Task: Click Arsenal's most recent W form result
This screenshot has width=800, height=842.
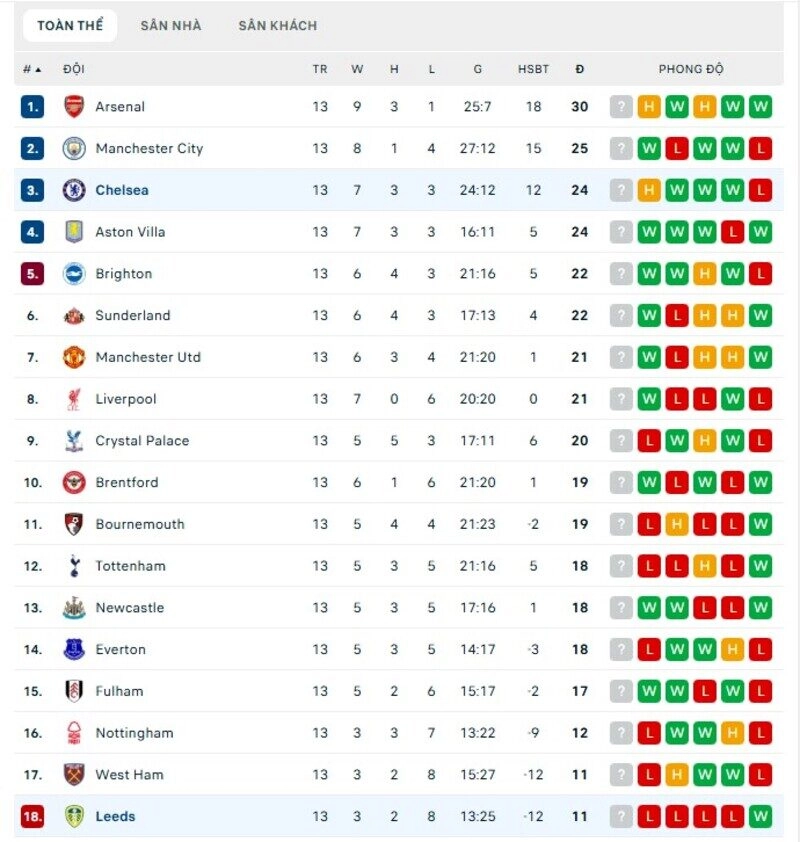Action: [762, 104]
